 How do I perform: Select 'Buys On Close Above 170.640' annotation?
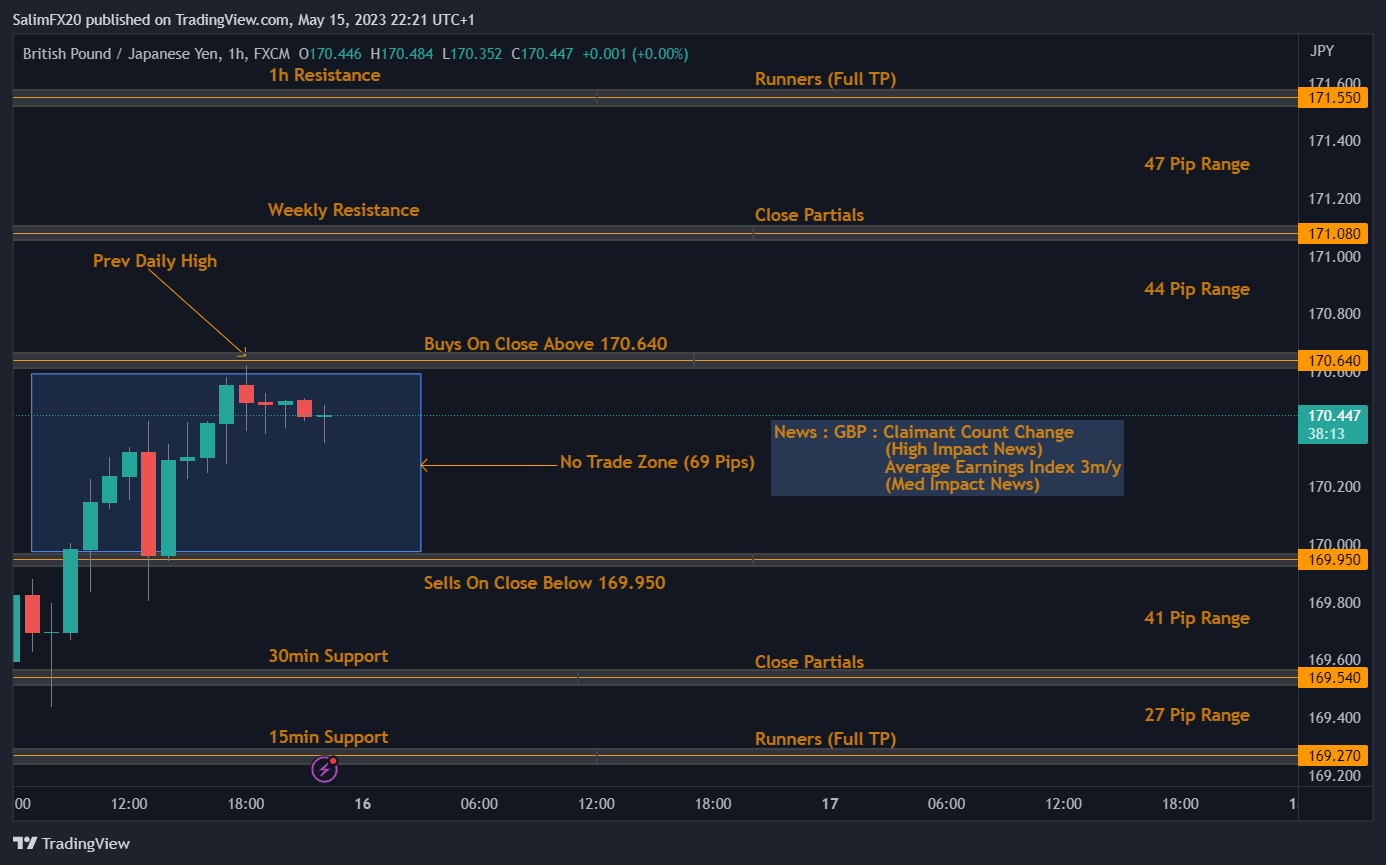pos(545,344)
